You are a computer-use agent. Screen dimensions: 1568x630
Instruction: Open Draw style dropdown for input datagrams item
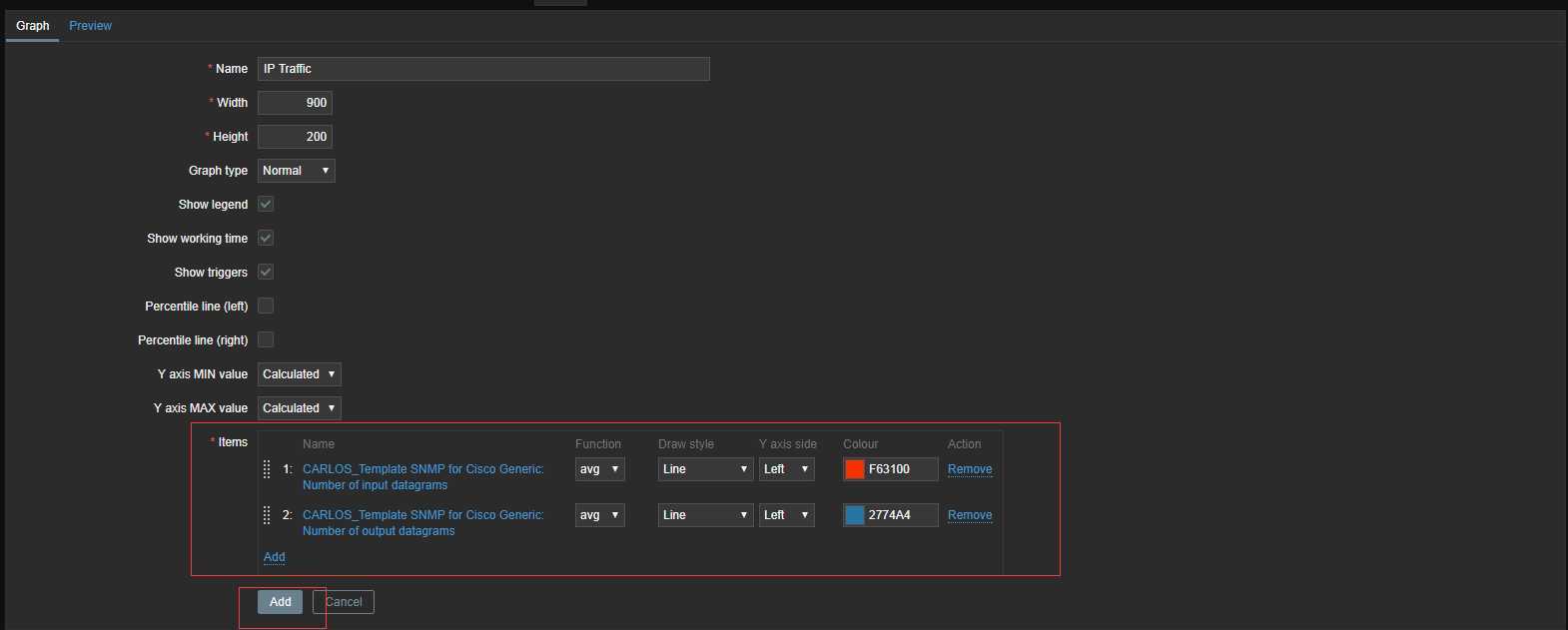coord(706,469)
